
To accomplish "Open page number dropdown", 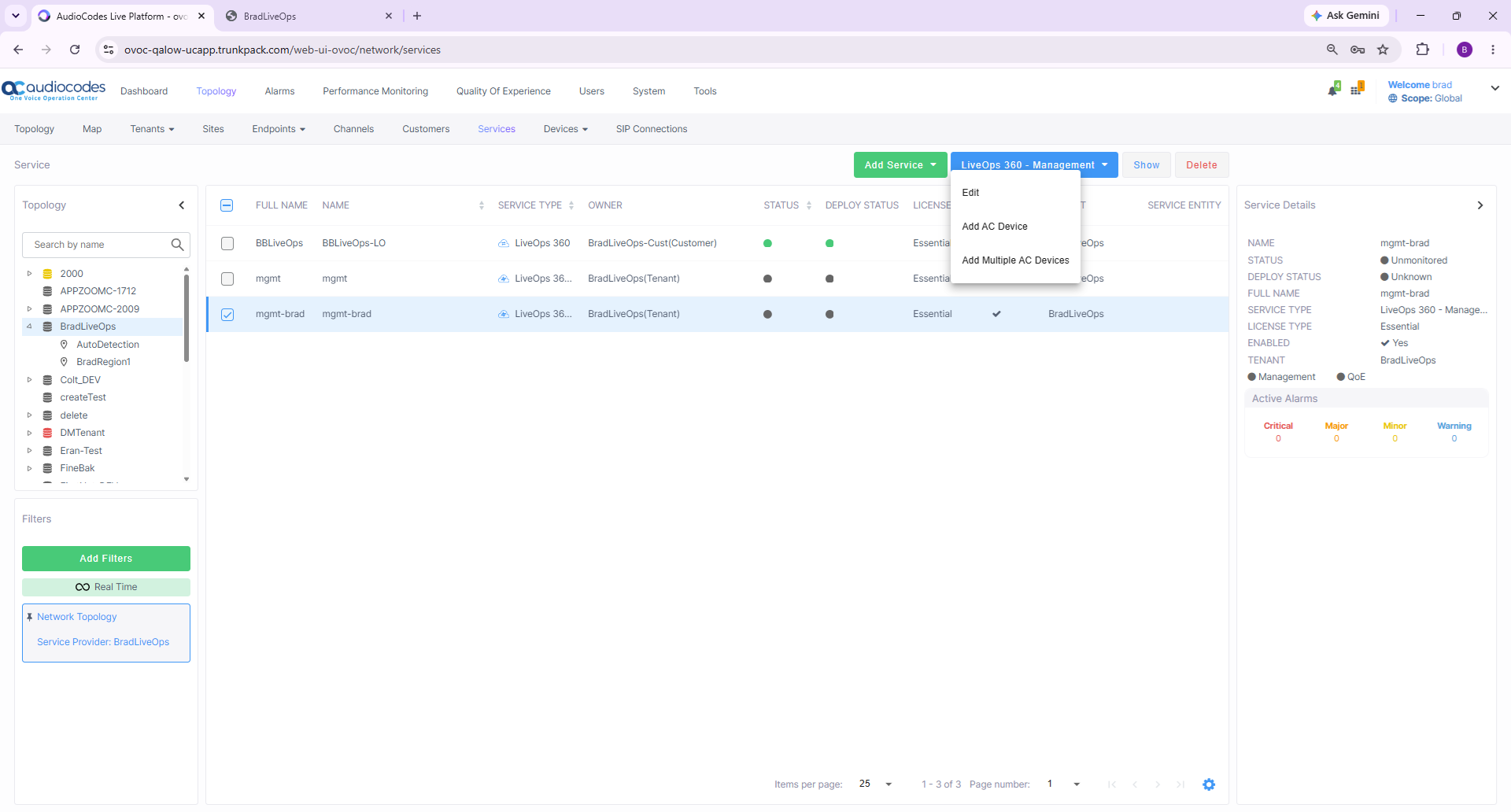I will [x=1065, y=784].
